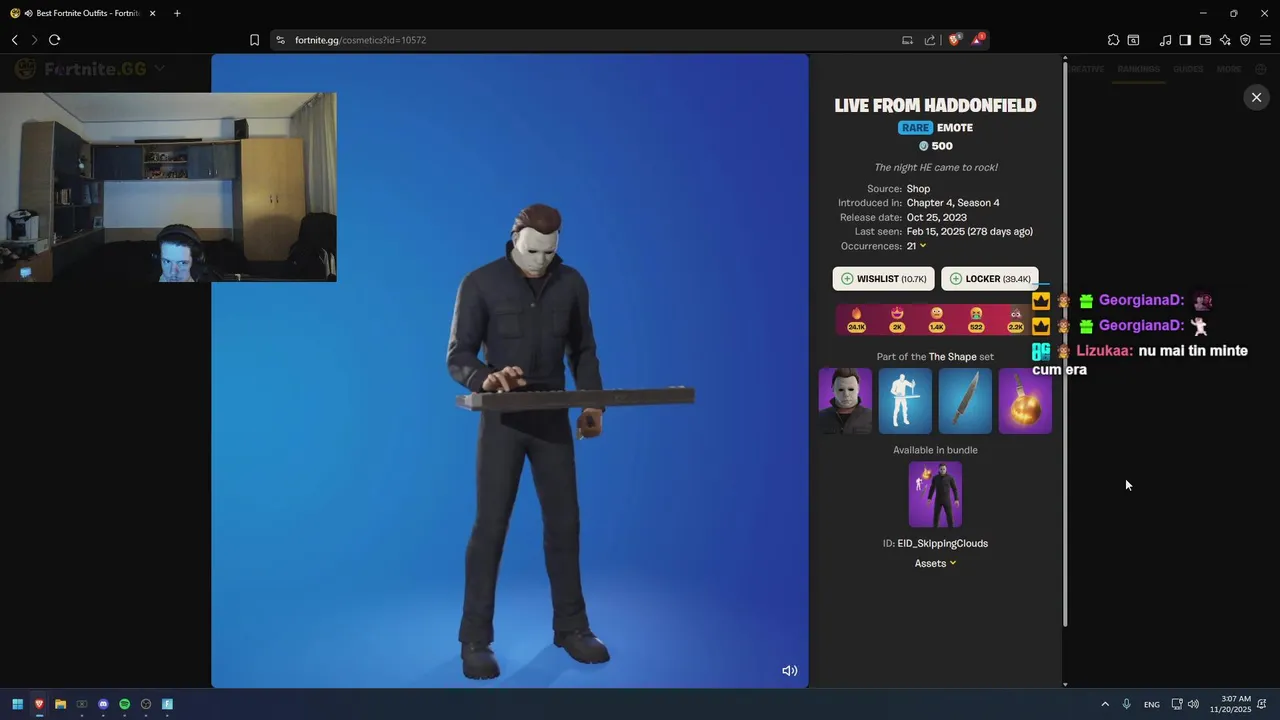Screen dimensions: 1280x720
Task: Open the Extensions puzzle menu
Action: (1113, 40)
